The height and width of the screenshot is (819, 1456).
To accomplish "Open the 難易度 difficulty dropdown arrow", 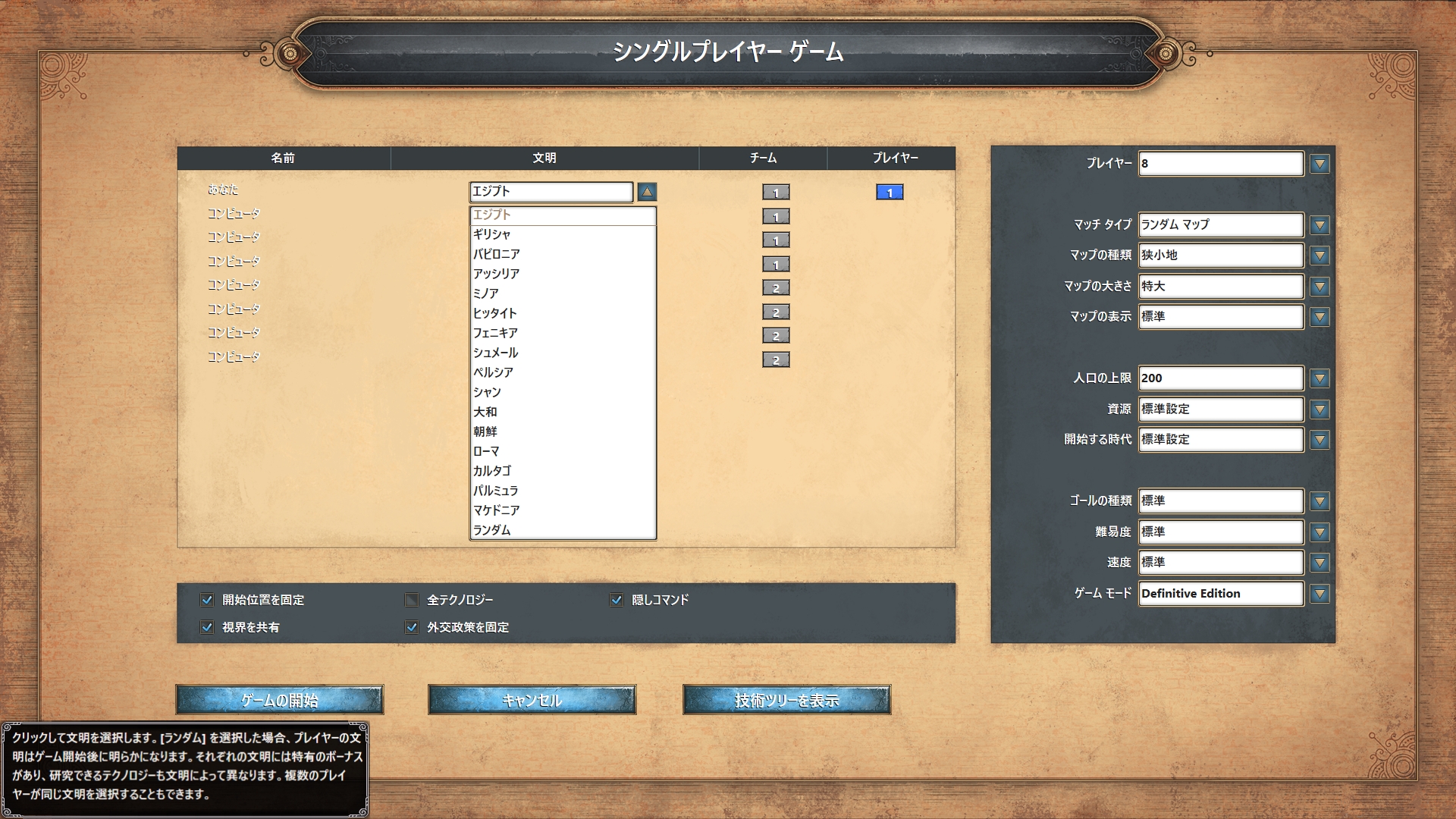I will click(1319, 532).
